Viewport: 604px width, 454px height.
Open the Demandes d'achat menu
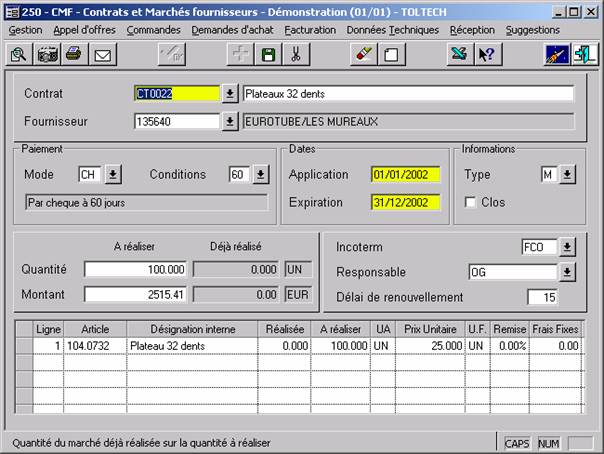[x=232, y=30]
